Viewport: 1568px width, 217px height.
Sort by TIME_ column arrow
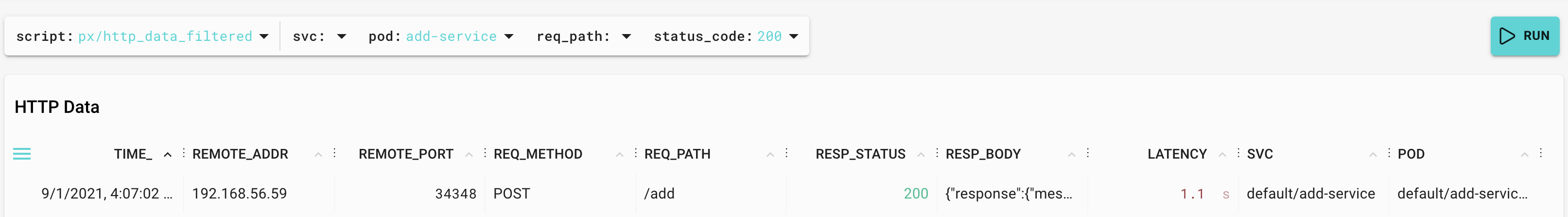pyautogui.click(x=167, y=155)
